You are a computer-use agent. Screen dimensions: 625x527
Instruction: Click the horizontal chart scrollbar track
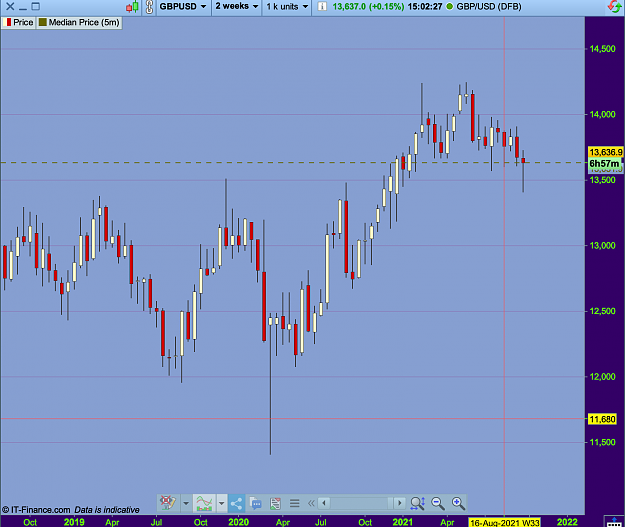[362, 503]
